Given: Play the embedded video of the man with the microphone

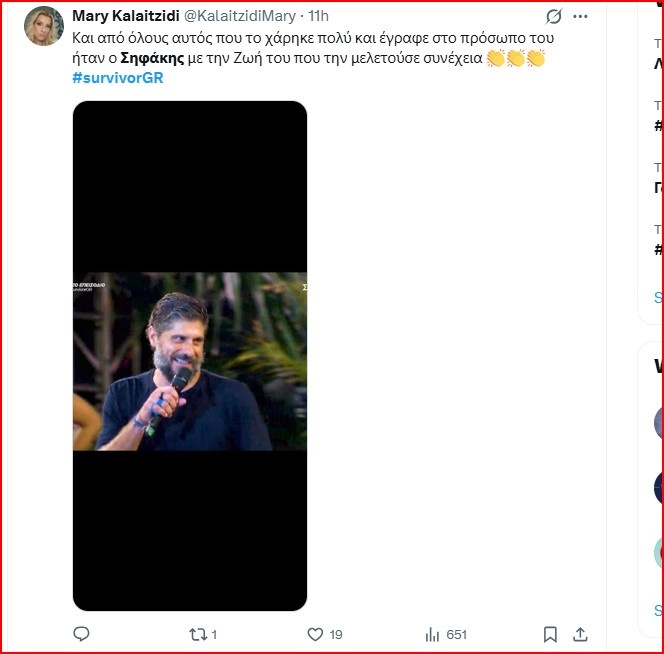Looking at the screenshot, I should pos(190,360).
